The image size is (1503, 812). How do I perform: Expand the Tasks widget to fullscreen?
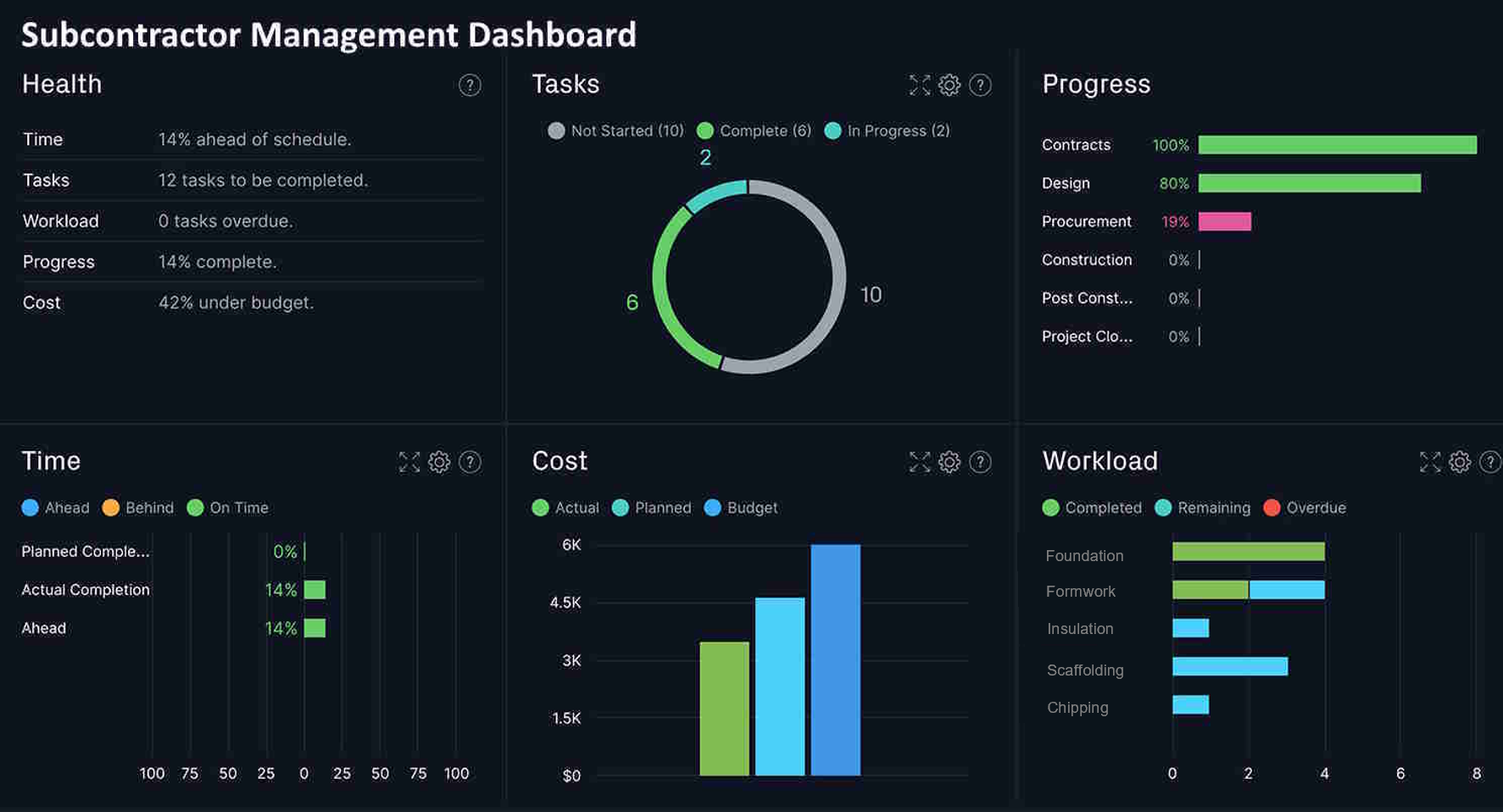tap(920, 85)
